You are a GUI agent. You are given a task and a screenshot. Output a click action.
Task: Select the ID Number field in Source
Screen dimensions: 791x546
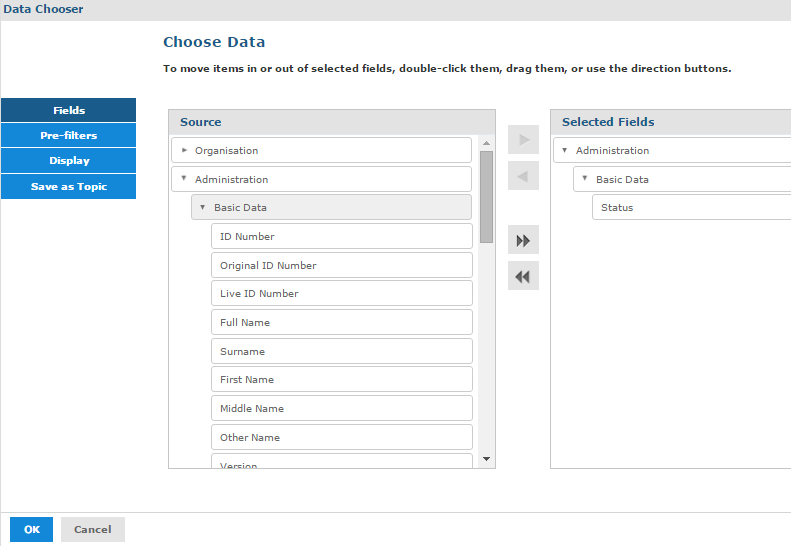click(341, 237)
